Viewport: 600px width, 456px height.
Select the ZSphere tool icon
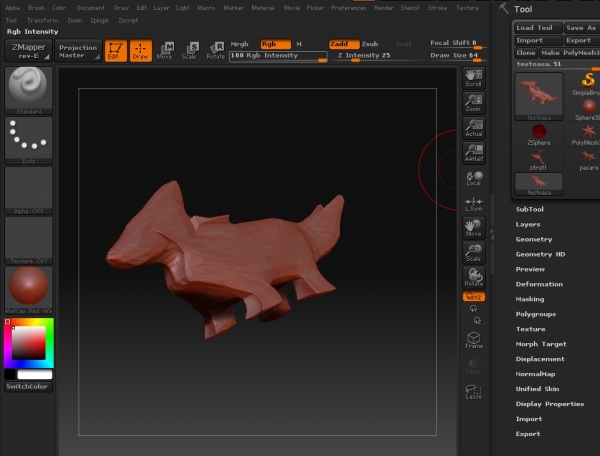pos(539,134)
